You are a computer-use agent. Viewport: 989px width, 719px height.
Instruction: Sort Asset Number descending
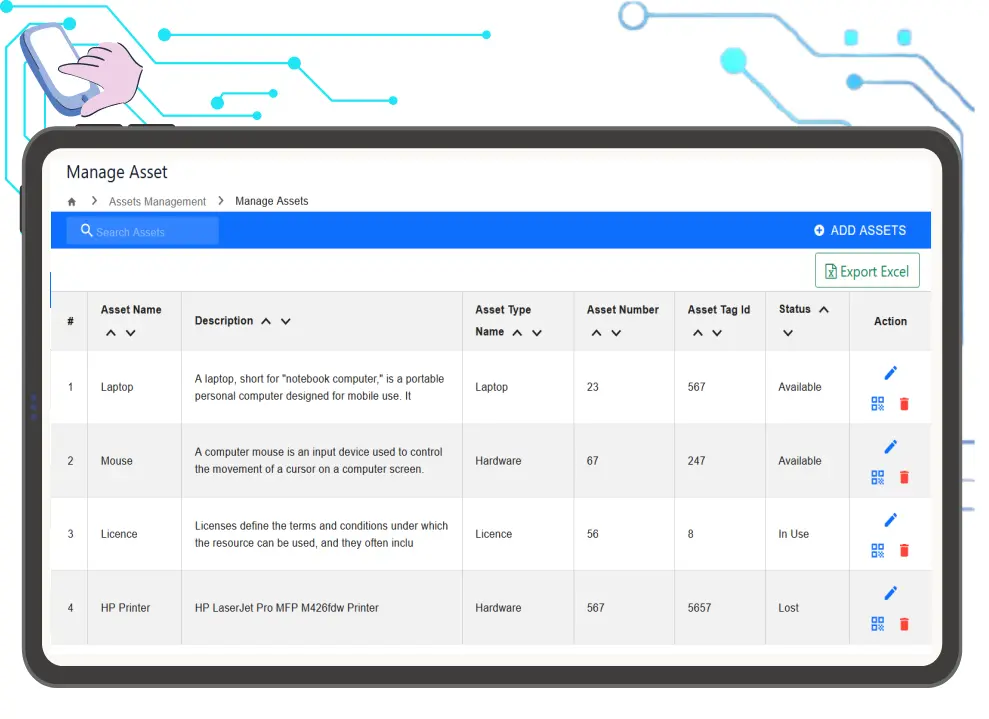pos(616,332)
